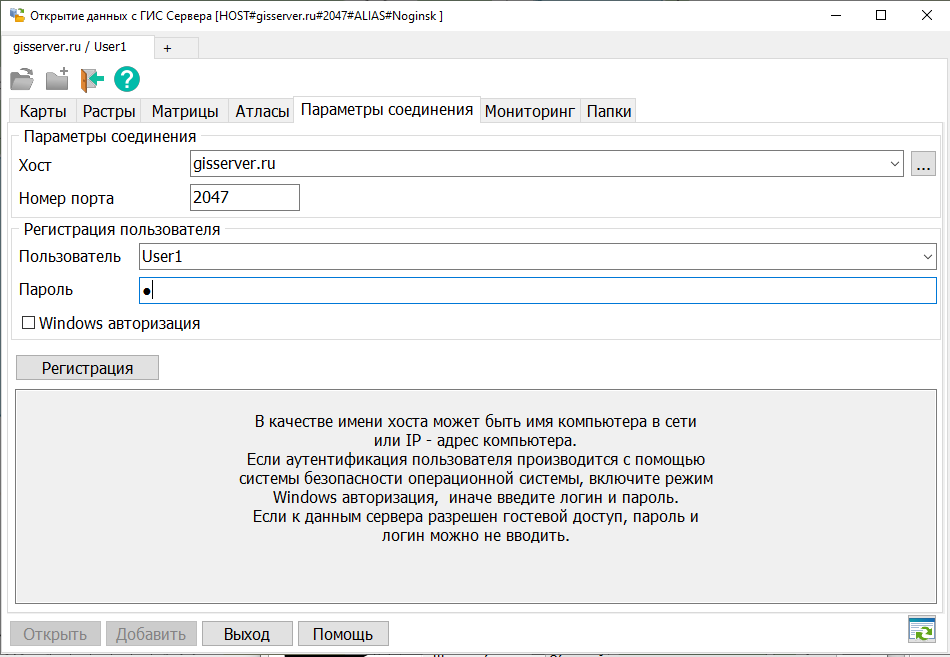Image resolution: width=950 pixels, height=657 pixels.
Task: Click the refresh icon in bottom-right corner
Action: click(x=920, y=629)
